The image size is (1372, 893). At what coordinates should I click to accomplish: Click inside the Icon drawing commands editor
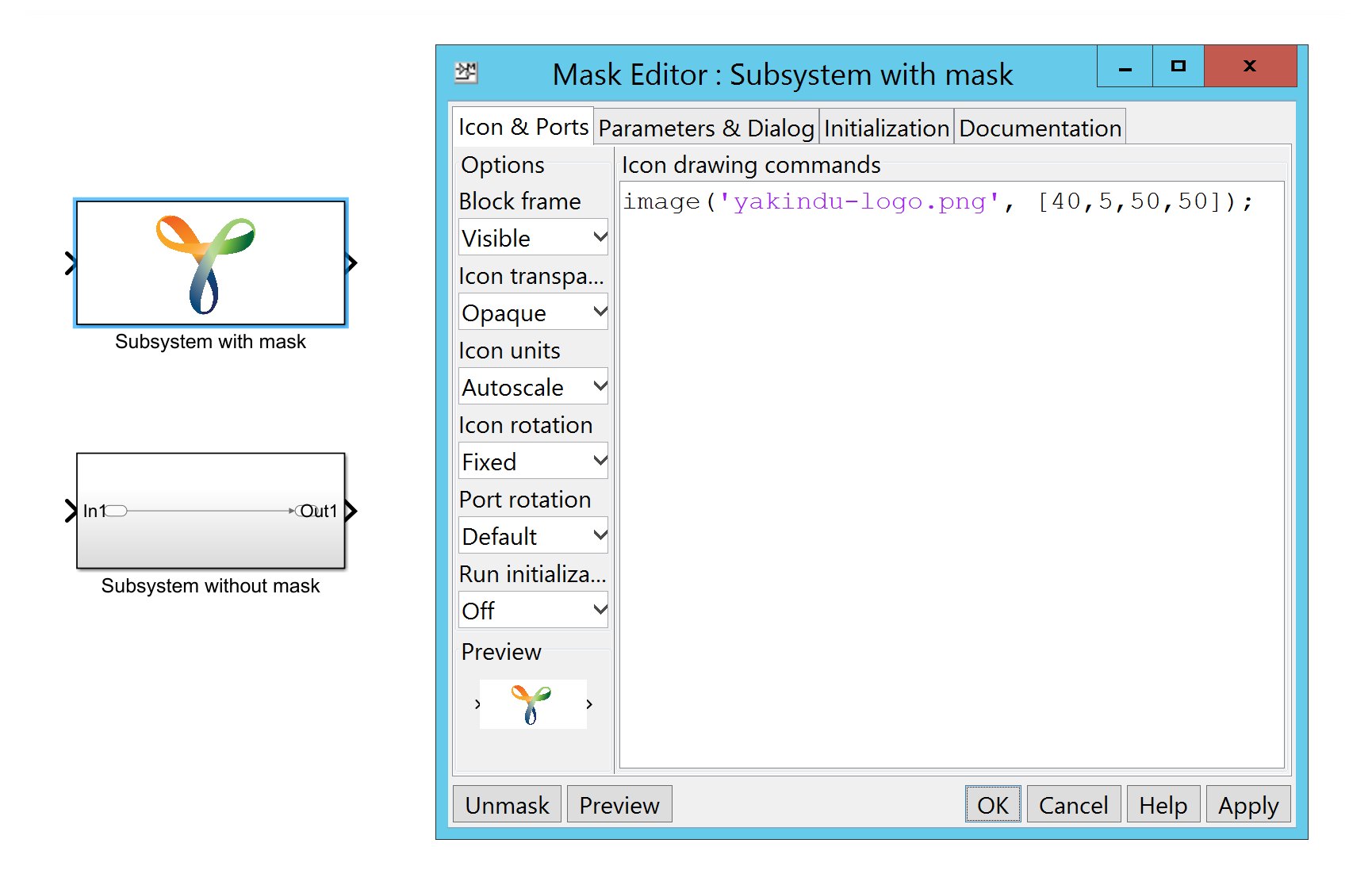coord(952,474)
